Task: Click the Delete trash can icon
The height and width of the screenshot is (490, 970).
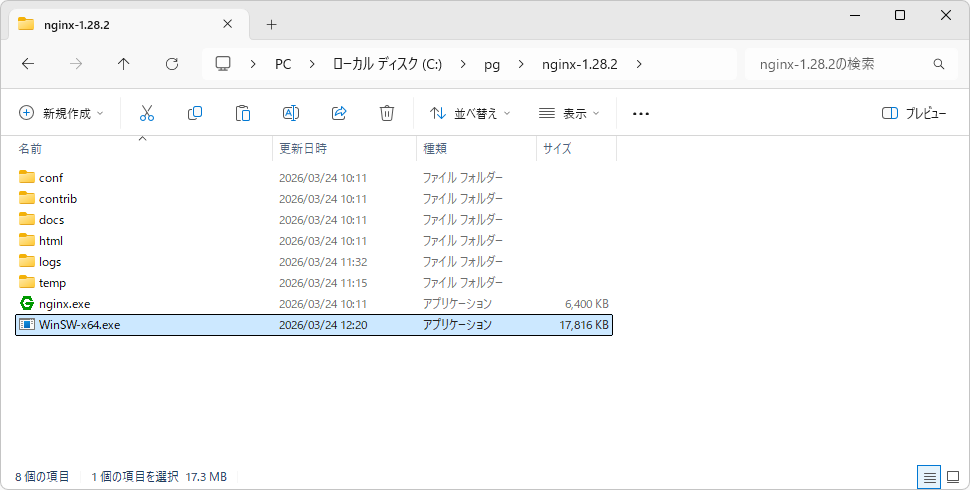Action: point(387,113)
